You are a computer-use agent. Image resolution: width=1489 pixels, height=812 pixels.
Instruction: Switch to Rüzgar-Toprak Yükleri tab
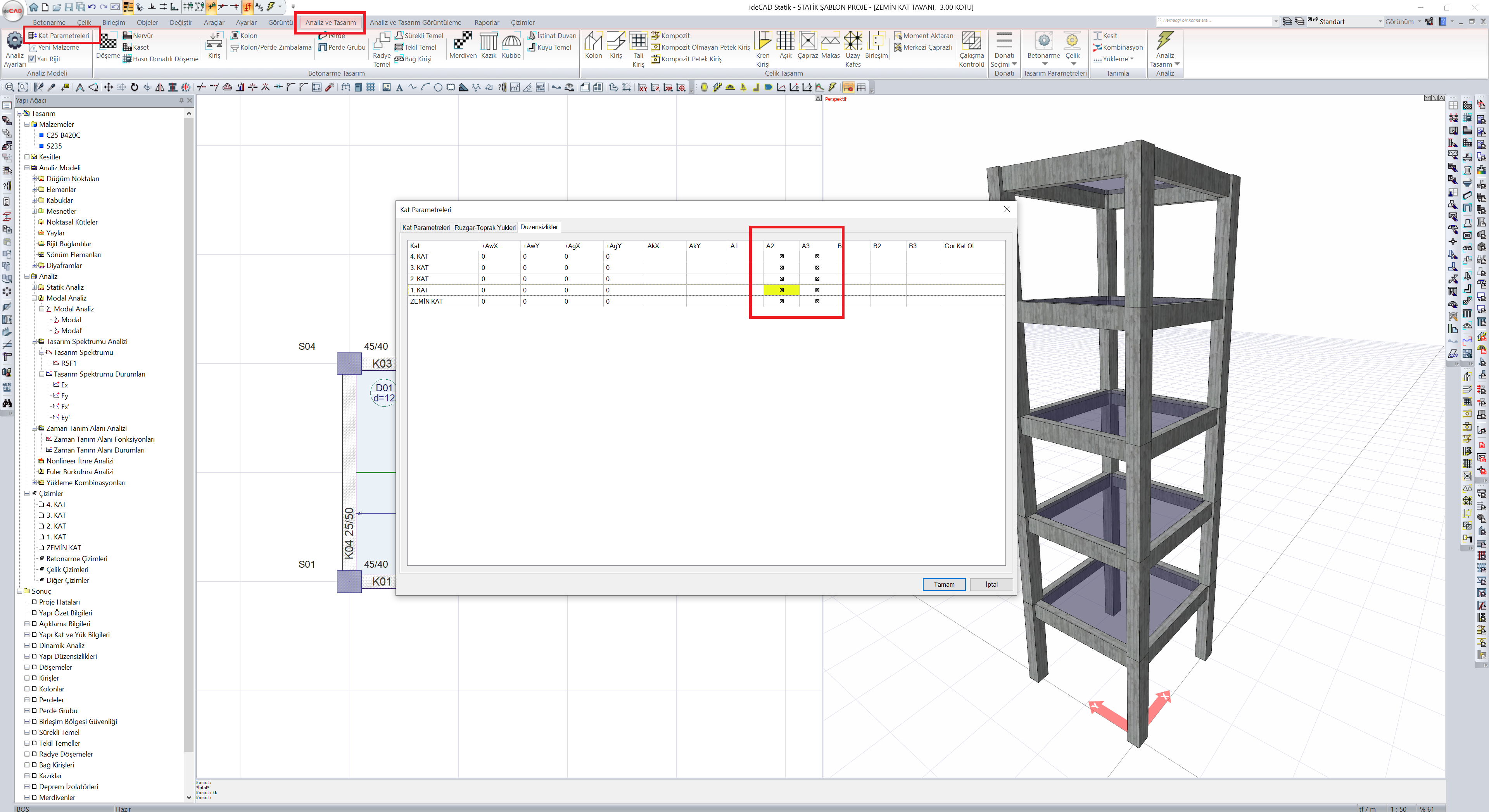pos(484,228)
